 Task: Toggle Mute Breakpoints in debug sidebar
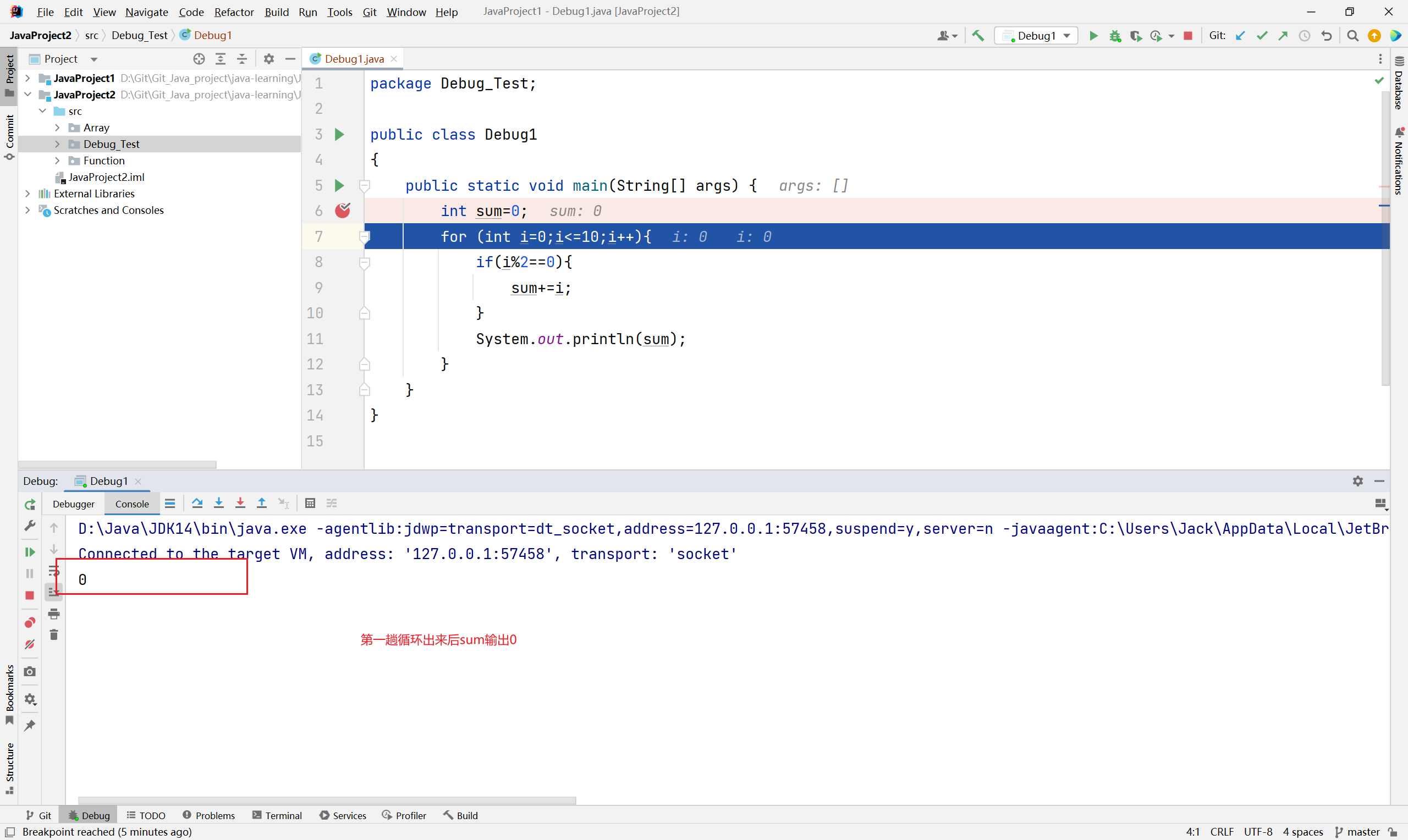coord(30,644)
